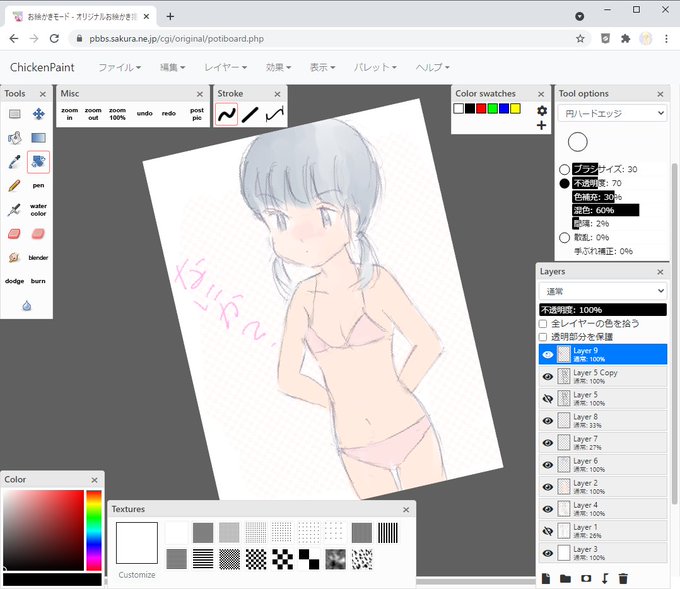Select the water color tool
Image resolution: width=680 pixels, height=589 pixels.
[x=39, y=210]
